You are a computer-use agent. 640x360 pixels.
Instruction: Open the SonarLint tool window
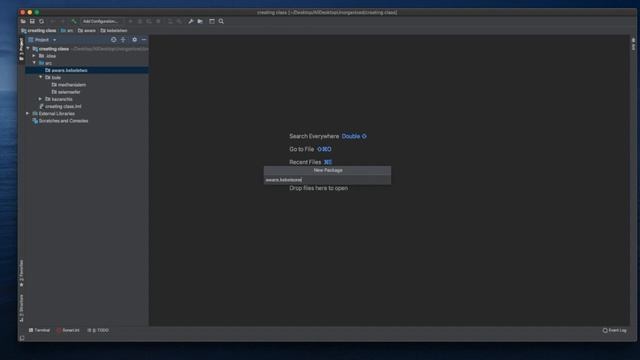tap(68, 330)
